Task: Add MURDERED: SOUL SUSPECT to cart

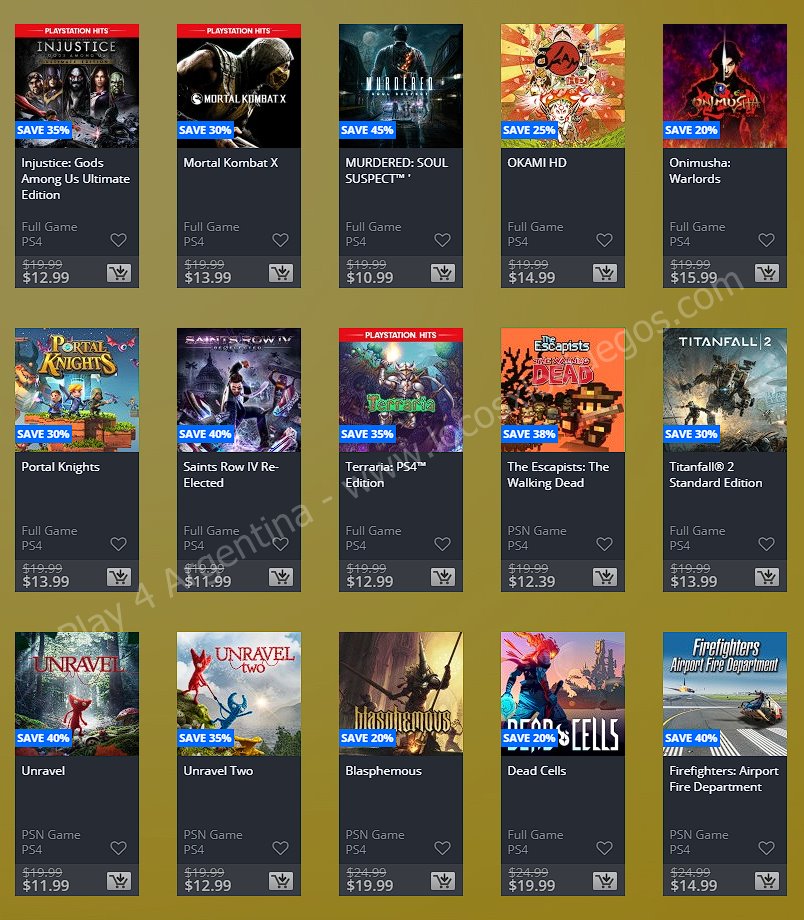Action: click(x=442, y=273)
